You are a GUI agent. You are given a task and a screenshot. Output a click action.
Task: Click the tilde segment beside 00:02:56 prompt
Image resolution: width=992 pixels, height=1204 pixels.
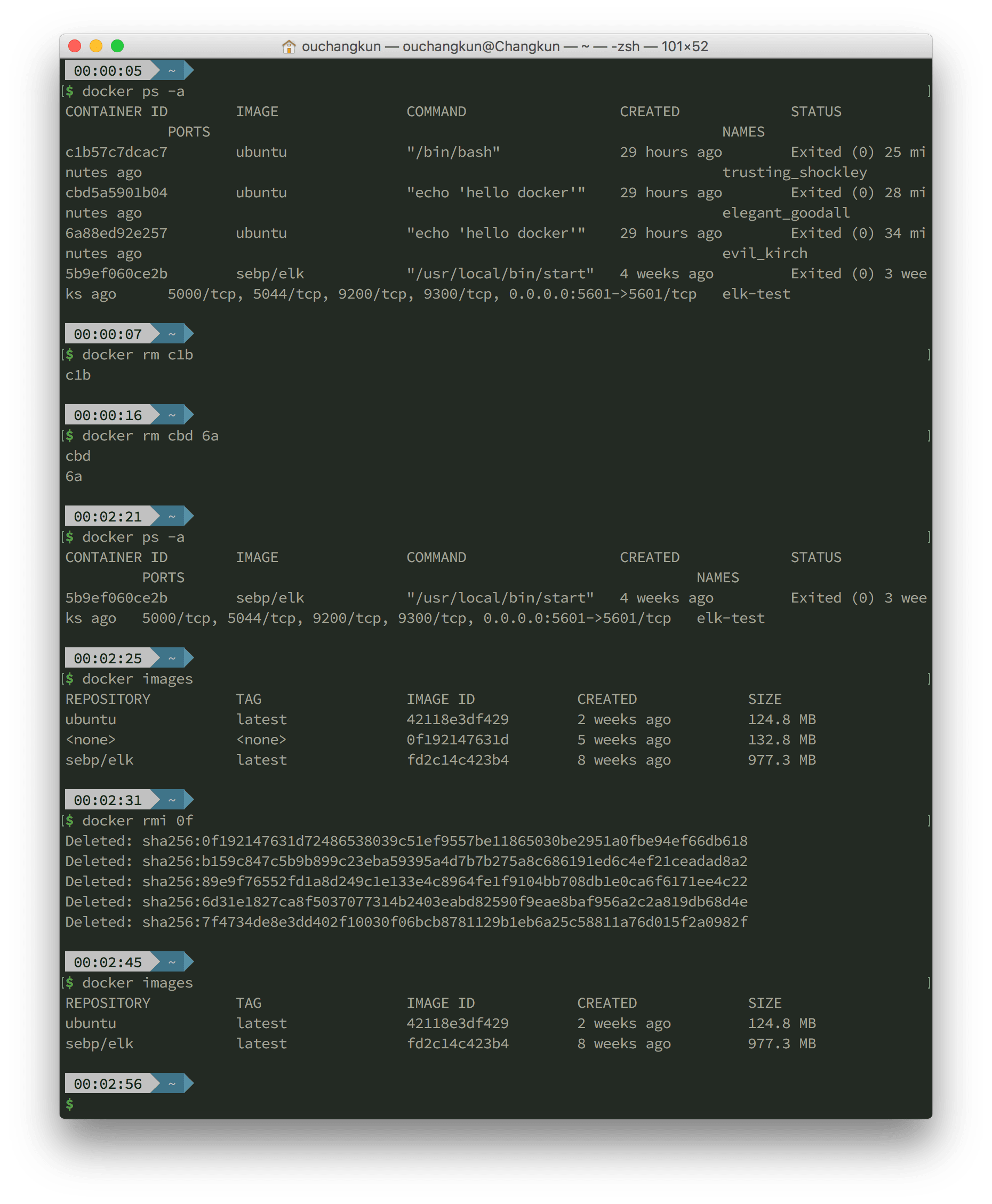(x=172, y=1083)
